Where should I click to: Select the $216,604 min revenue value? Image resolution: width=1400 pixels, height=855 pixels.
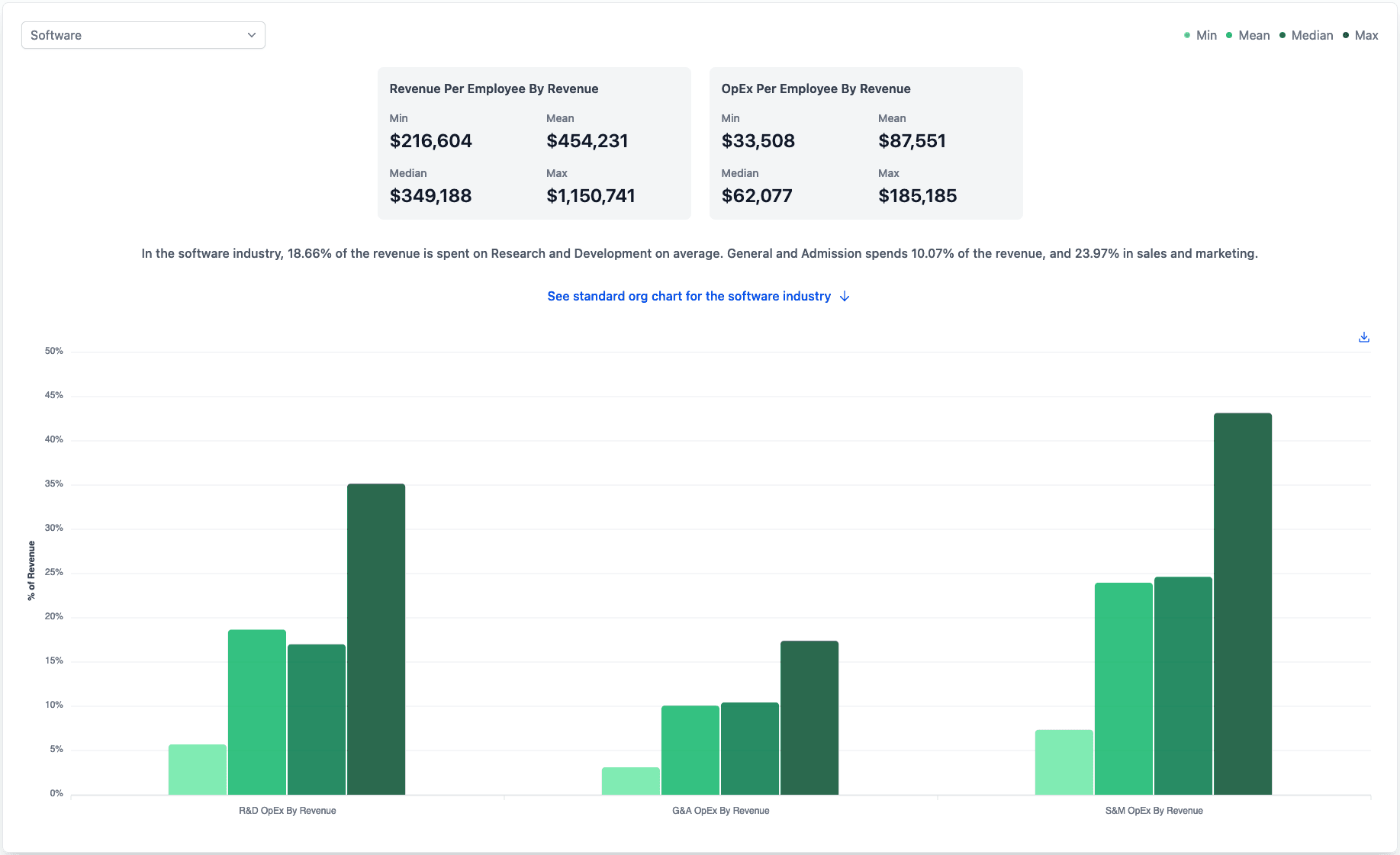tap(431, 141)
